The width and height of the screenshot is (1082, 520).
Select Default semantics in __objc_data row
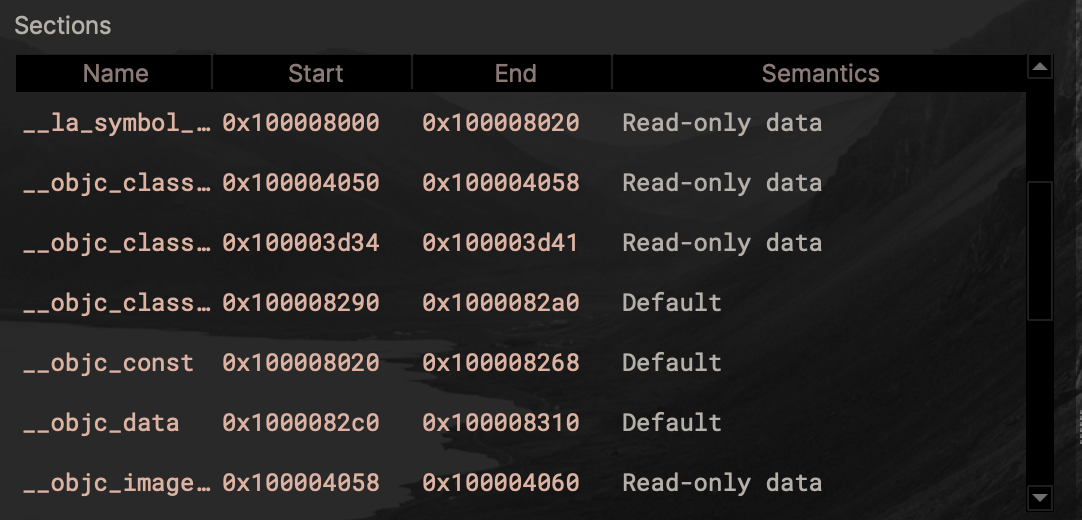coord(672,423)
